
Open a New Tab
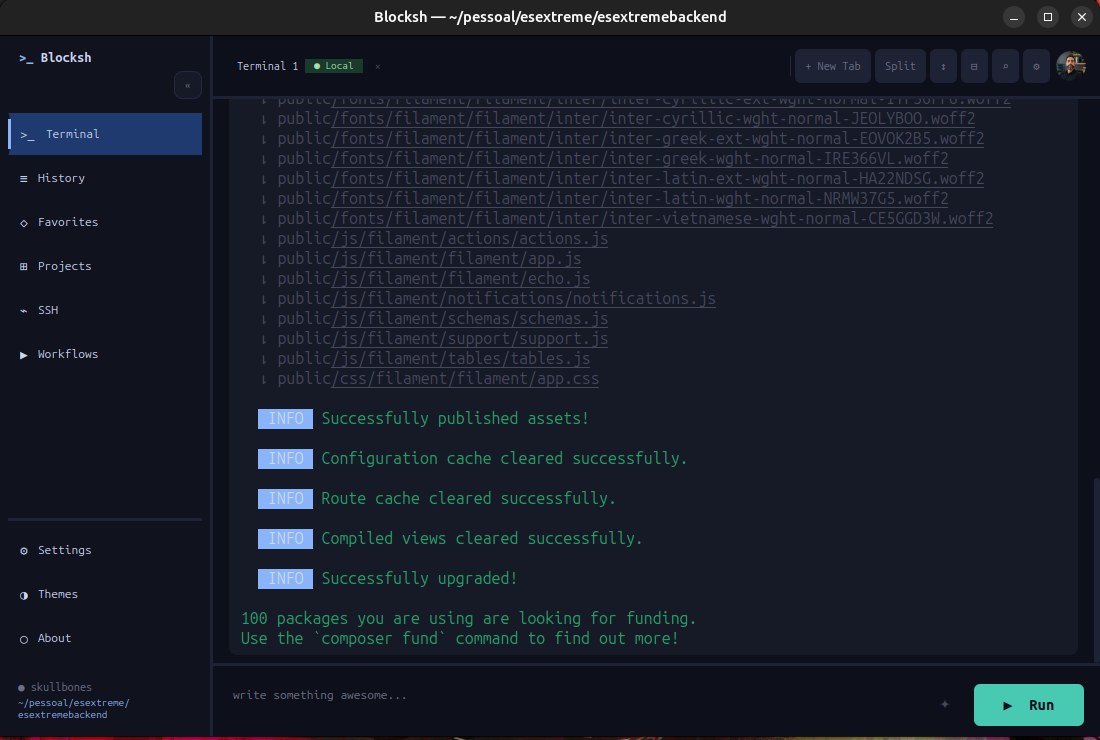(x=833, y=66)
